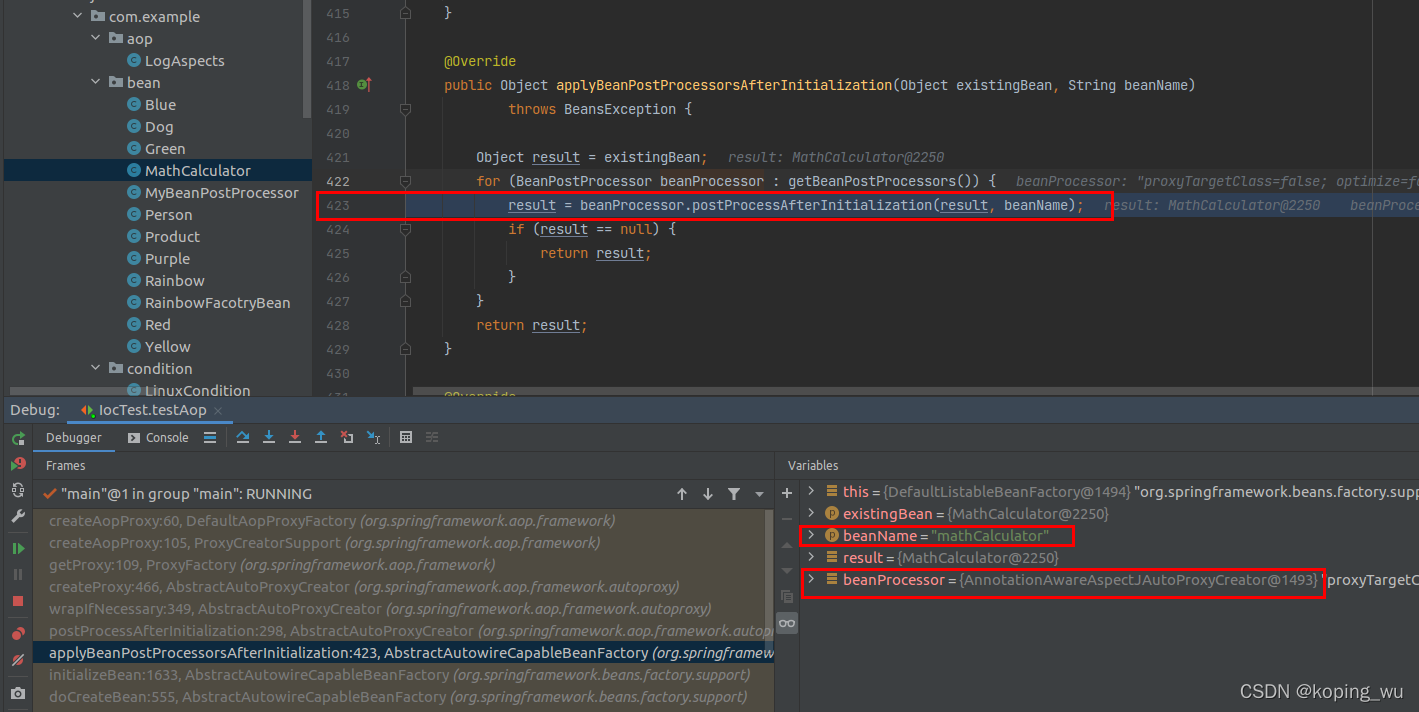Resume program with the green play icon
1419x712 pixels.
pyautogui.click(x=18, y=549)
